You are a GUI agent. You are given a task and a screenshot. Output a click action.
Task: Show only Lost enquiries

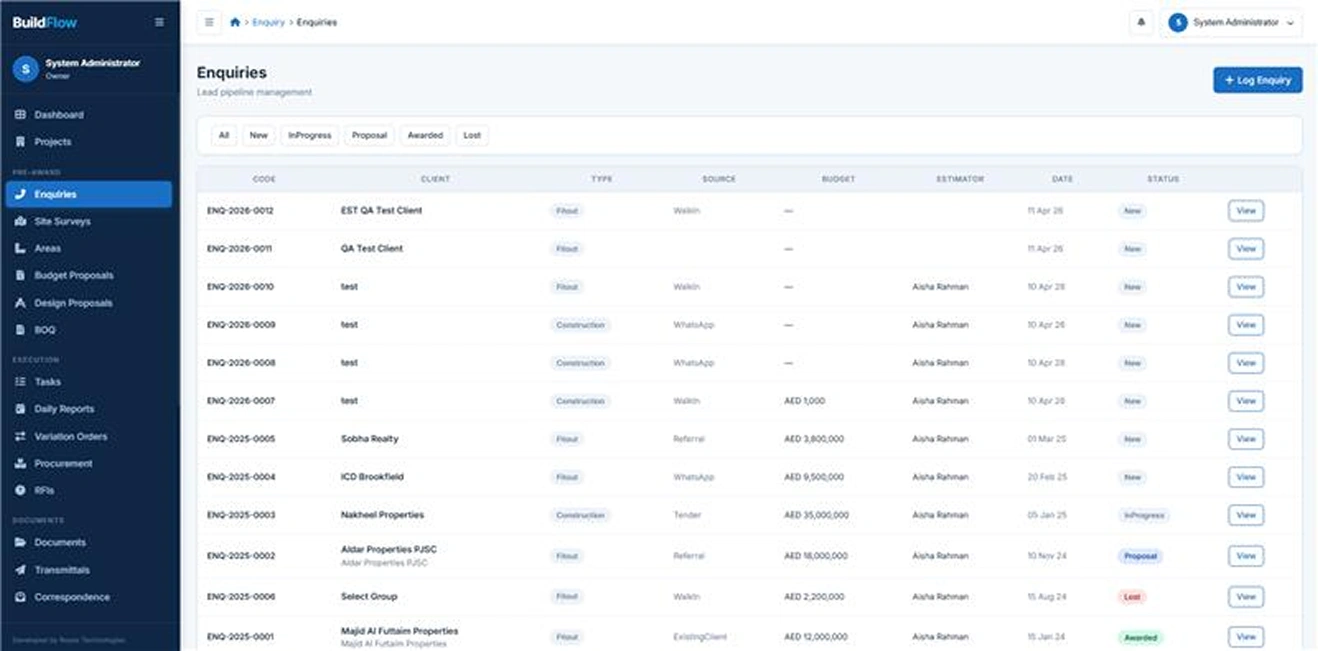pos(472,135)
